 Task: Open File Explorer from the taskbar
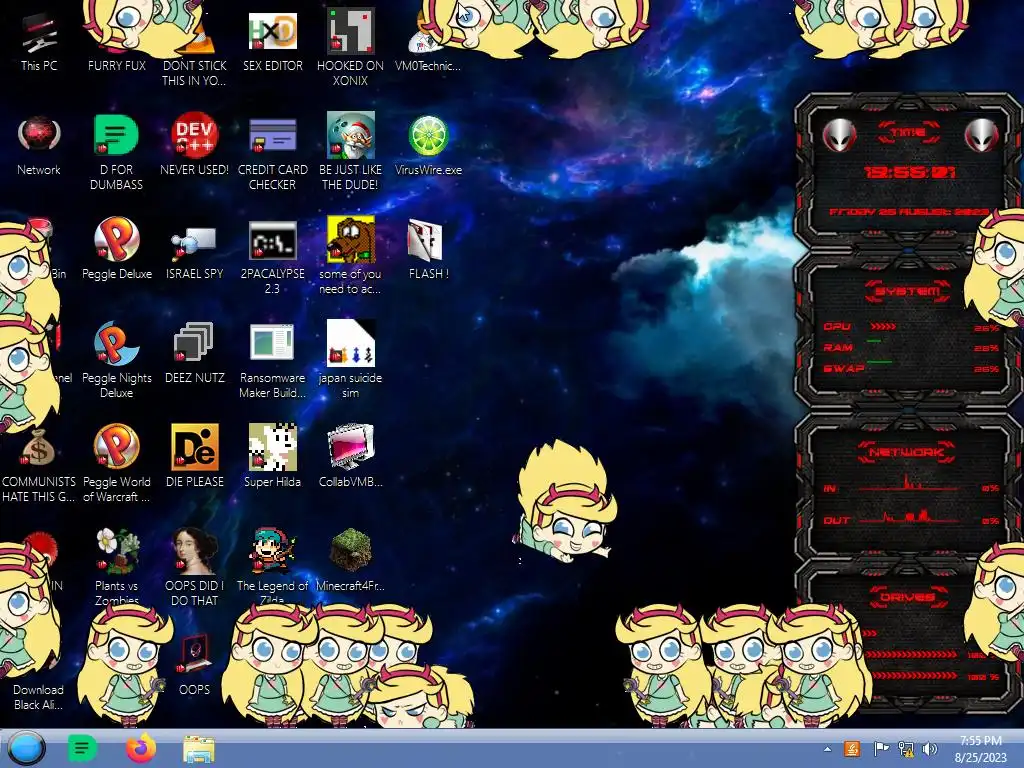point(199,750)
